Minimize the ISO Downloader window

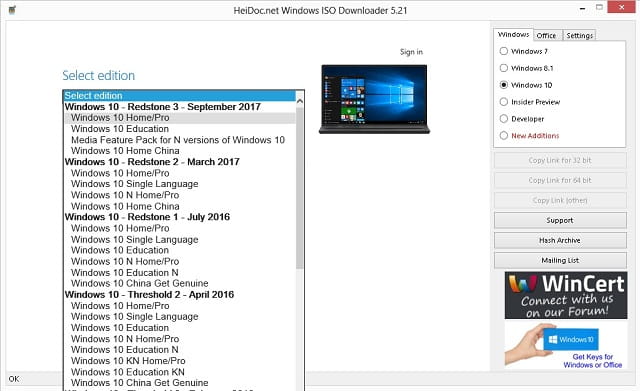(582, 8)
